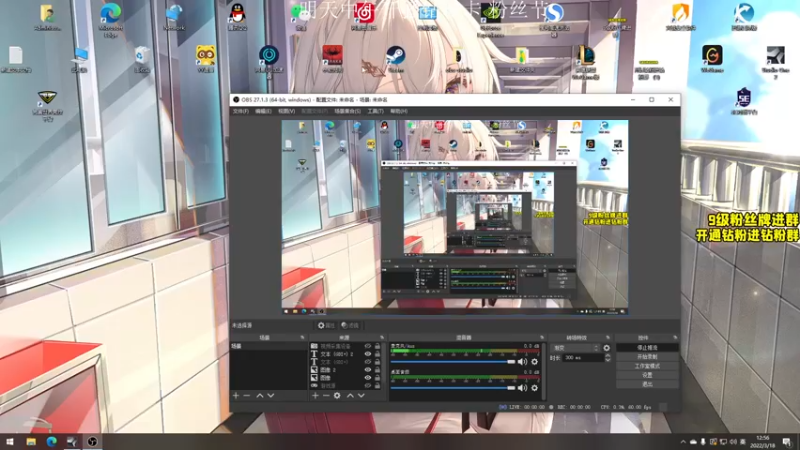Adjust the 桌面音频 volume slider
The image size is (800, 450).
click(453, 388)
